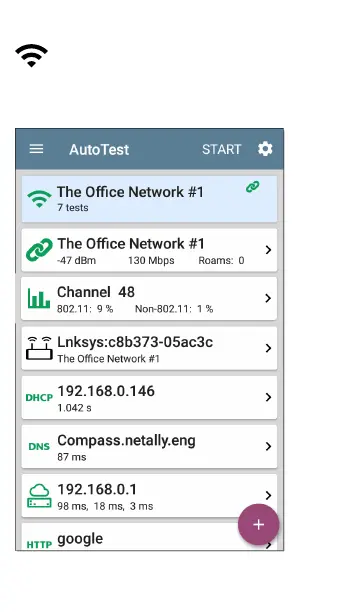Expand the 192.168.0.146 DHCP chevron
Viewport: 360px width, 612px height.
pos(268,397)
